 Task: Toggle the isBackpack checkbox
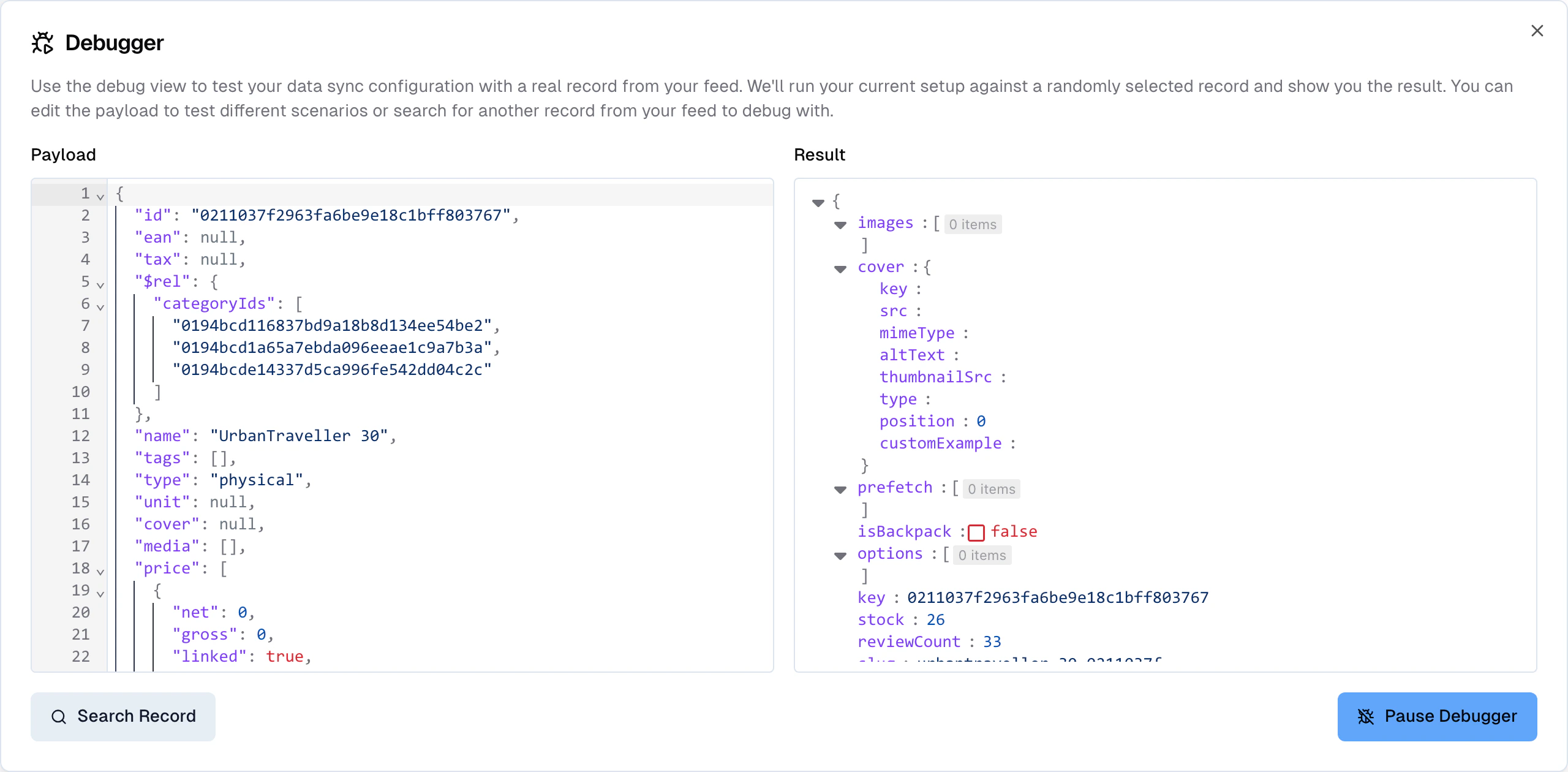point(976,532)
